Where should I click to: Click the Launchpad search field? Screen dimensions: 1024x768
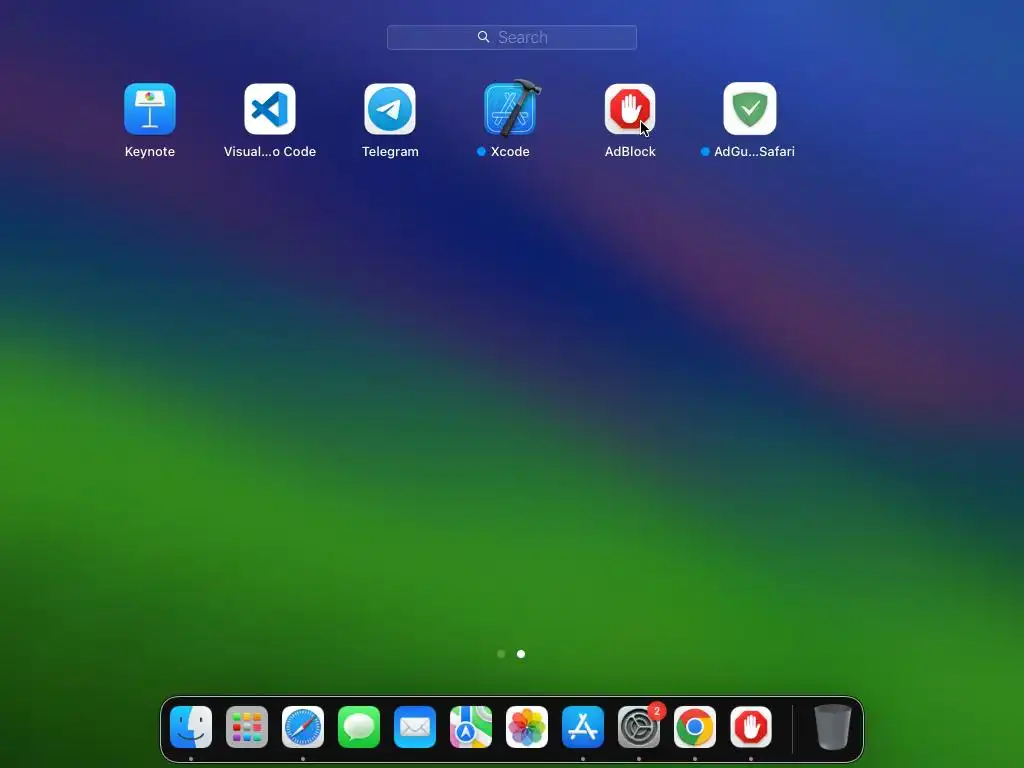pos(512,37)
